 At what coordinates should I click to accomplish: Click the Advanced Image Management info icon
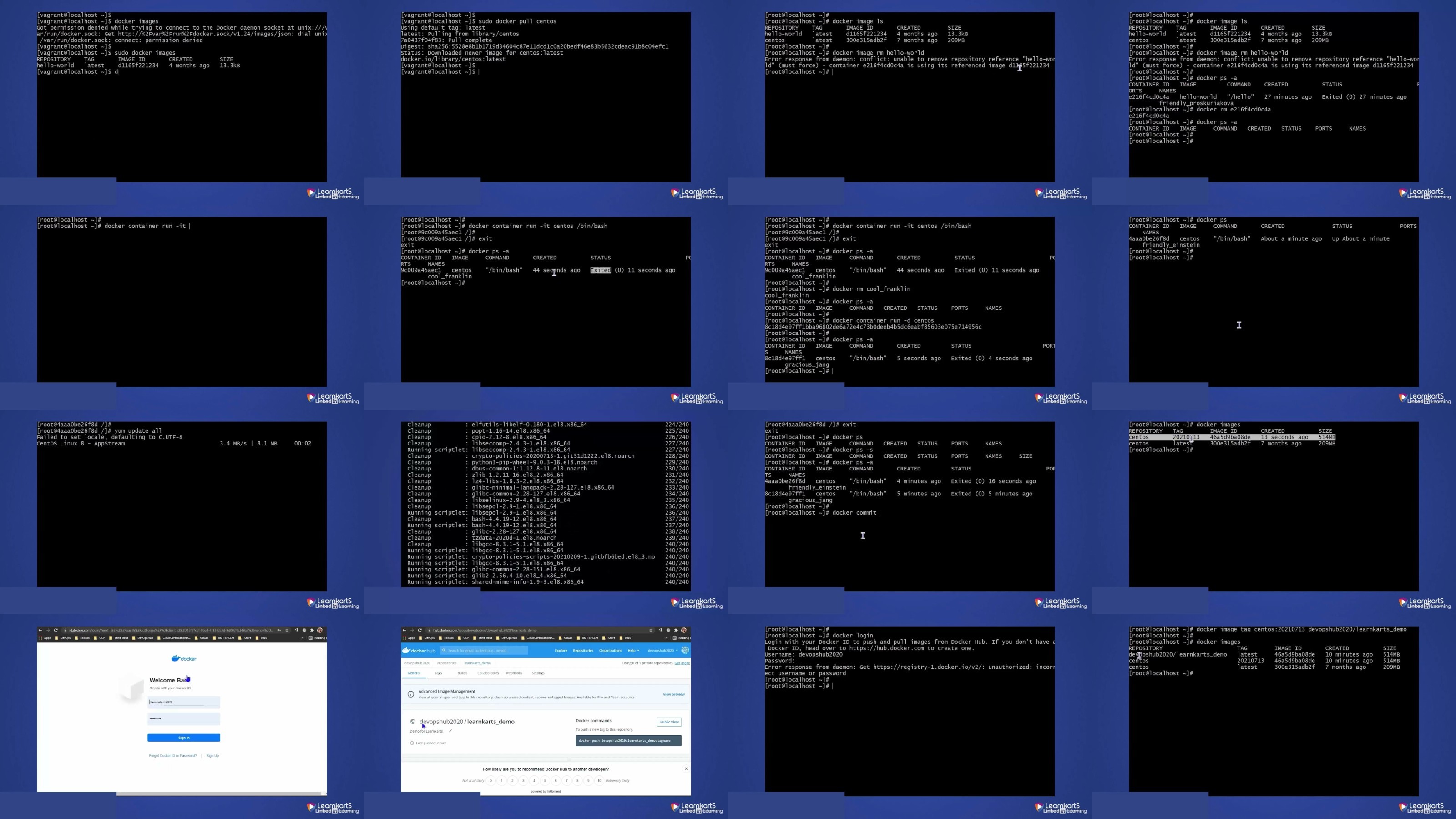point(411,694)
